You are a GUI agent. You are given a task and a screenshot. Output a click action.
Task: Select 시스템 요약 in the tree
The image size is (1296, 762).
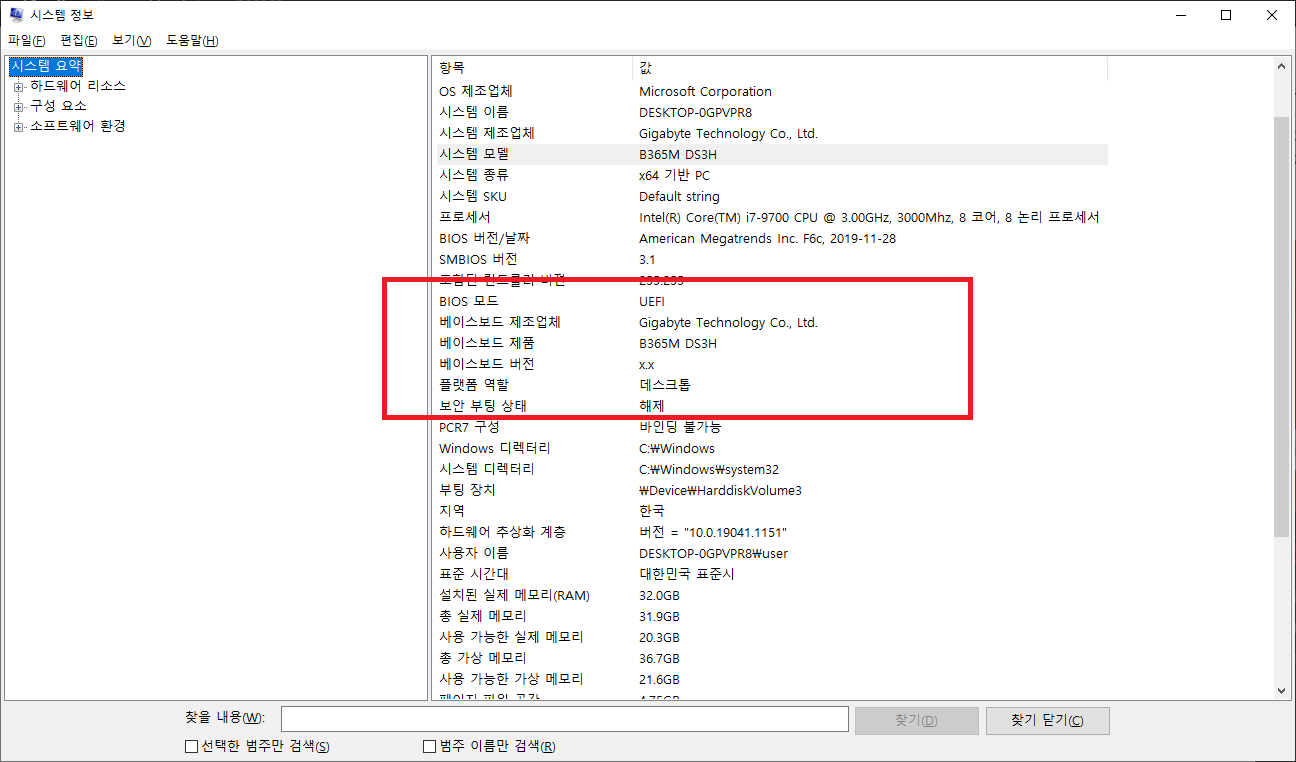(x=46, y=65)
